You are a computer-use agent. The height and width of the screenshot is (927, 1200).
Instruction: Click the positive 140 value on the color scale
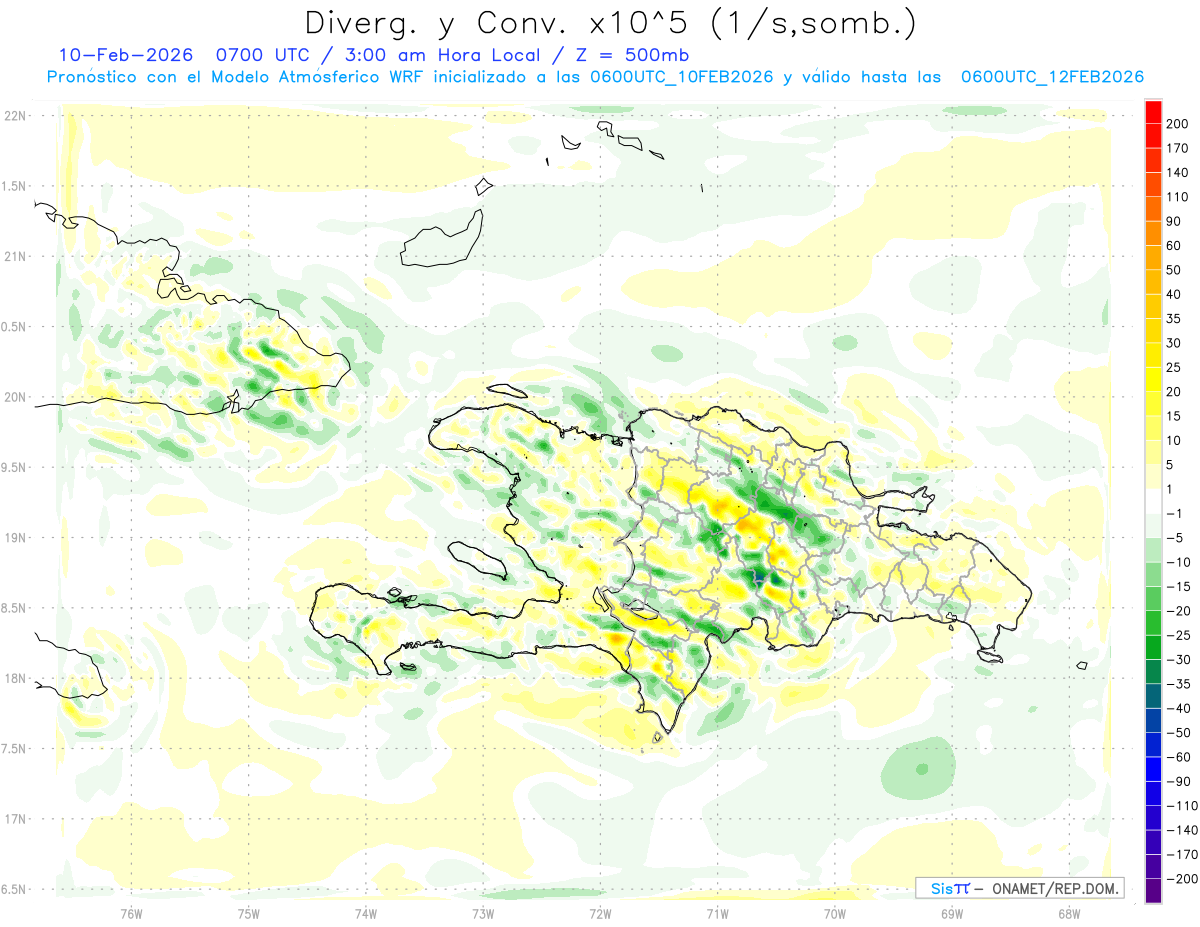tap(1179, 173)
